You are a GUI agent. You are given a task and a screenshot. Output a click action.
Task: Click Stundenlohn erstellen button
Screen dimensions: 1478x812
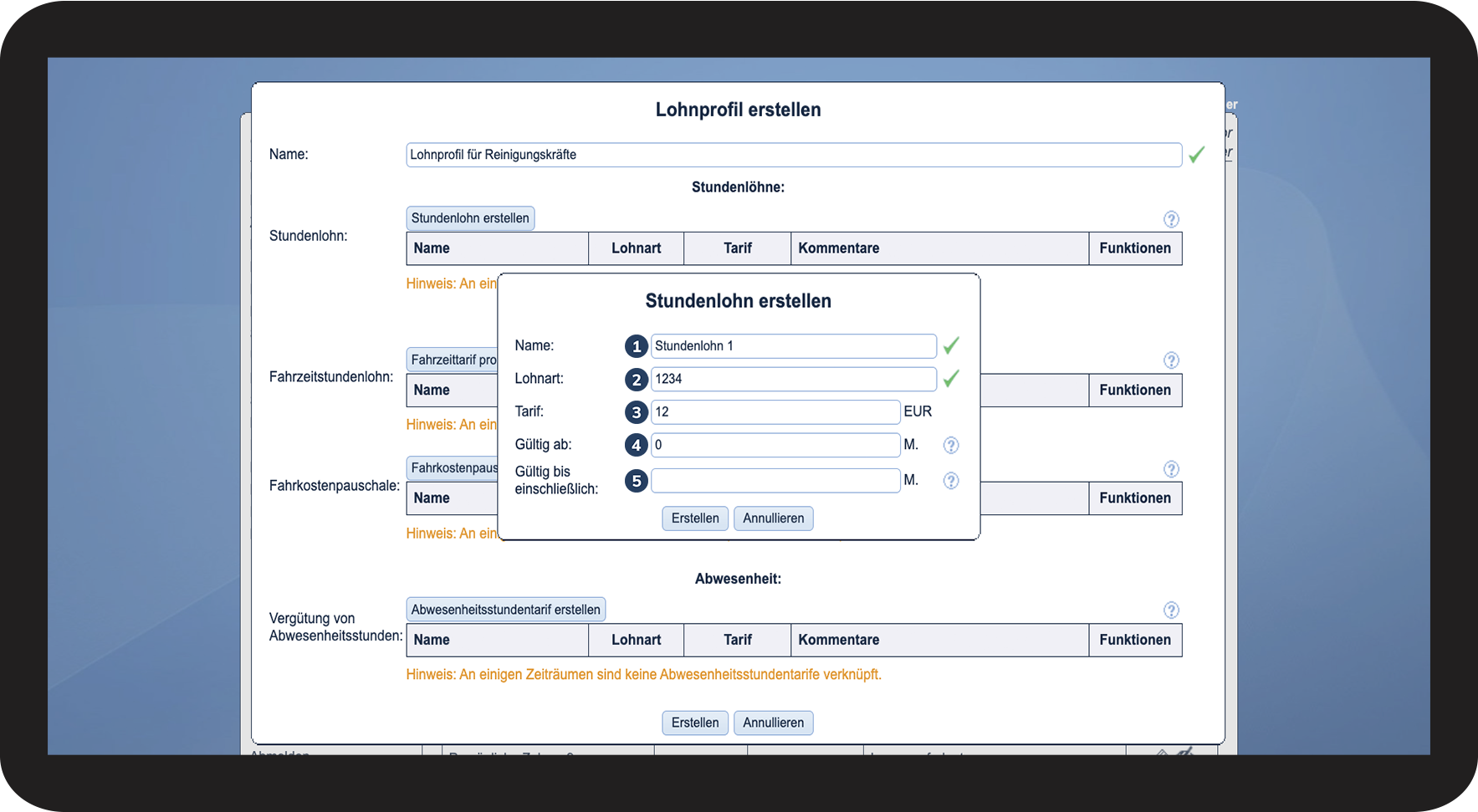click(x=470, y=218)
